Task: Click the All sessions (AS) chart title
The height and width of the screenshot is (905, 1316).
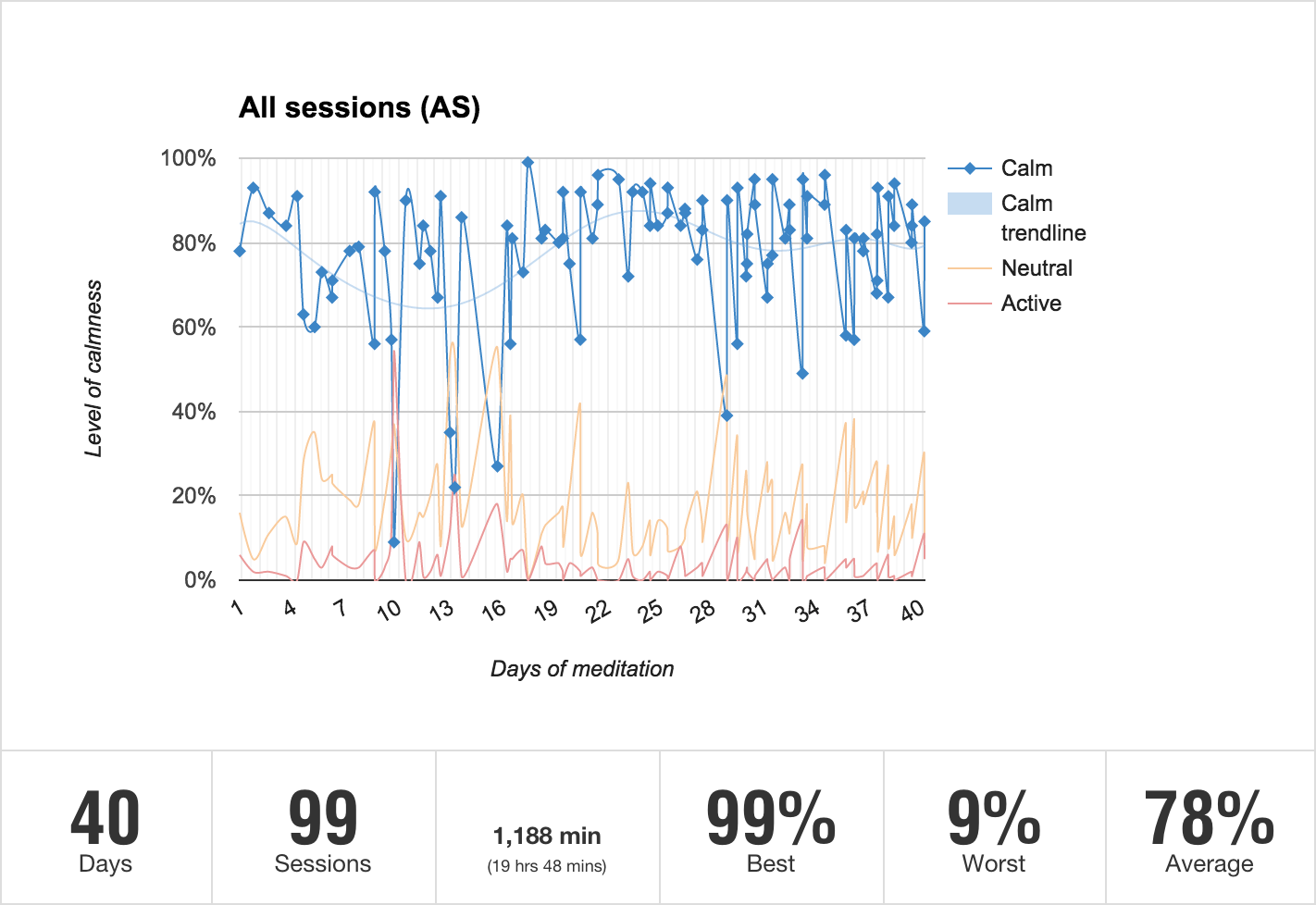Action: point(359,107)
